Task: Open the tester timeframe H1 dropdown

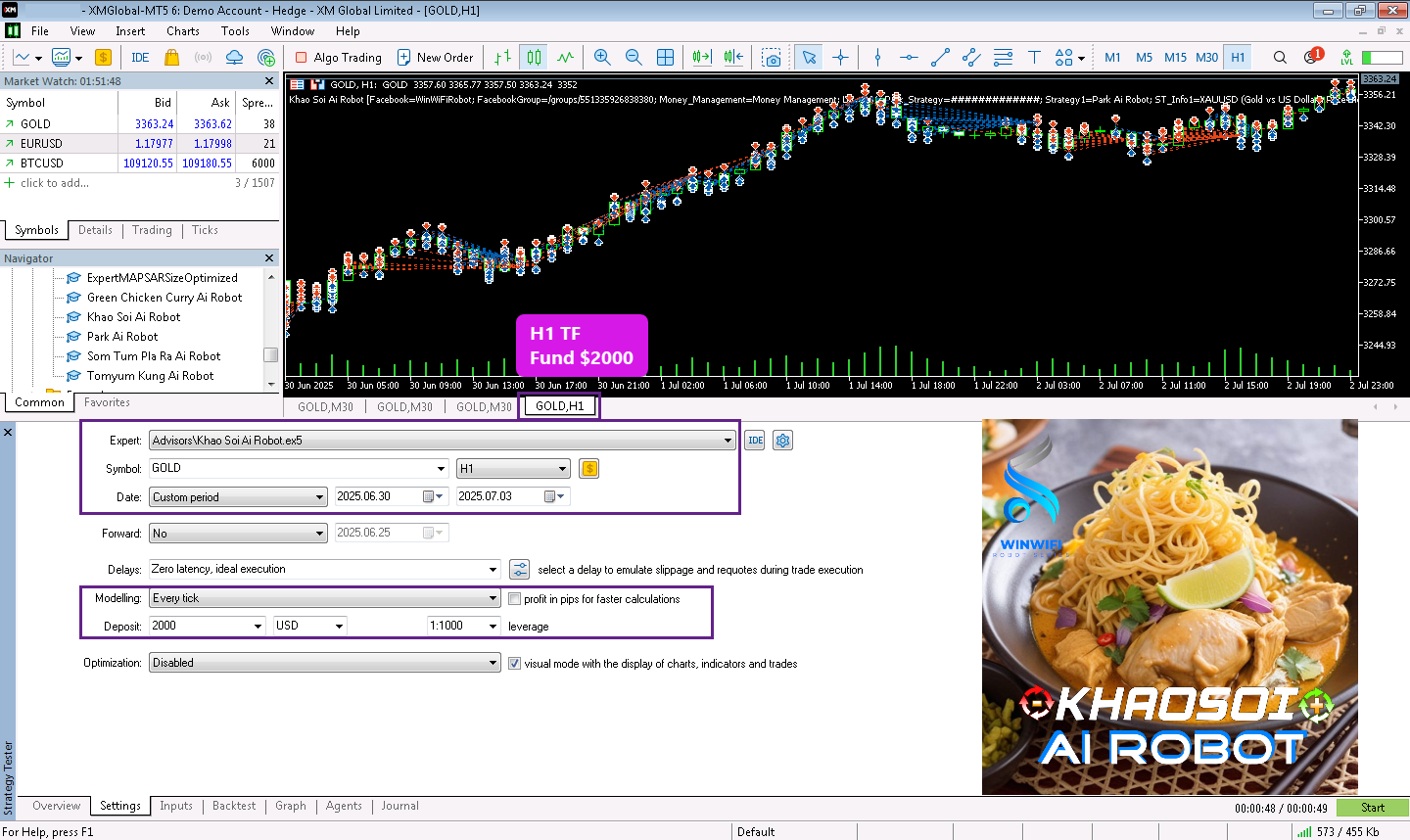Action: 513,468
